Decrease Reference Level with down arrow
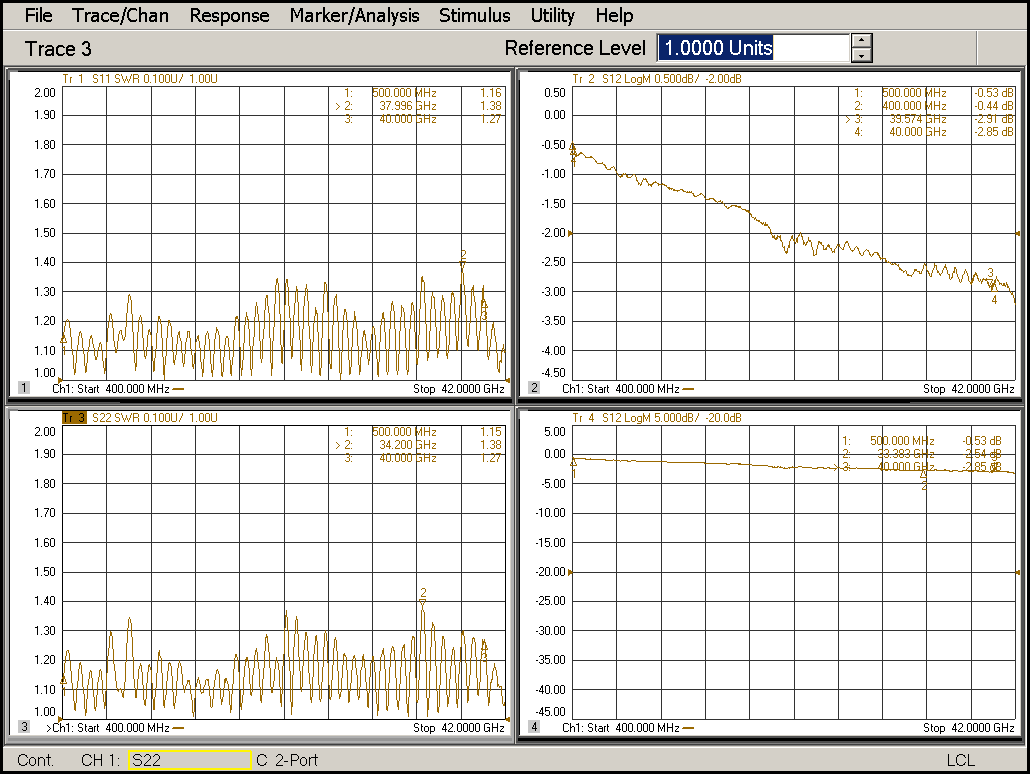The height and width of the screenshot is (774, 1030). point(862,56)
